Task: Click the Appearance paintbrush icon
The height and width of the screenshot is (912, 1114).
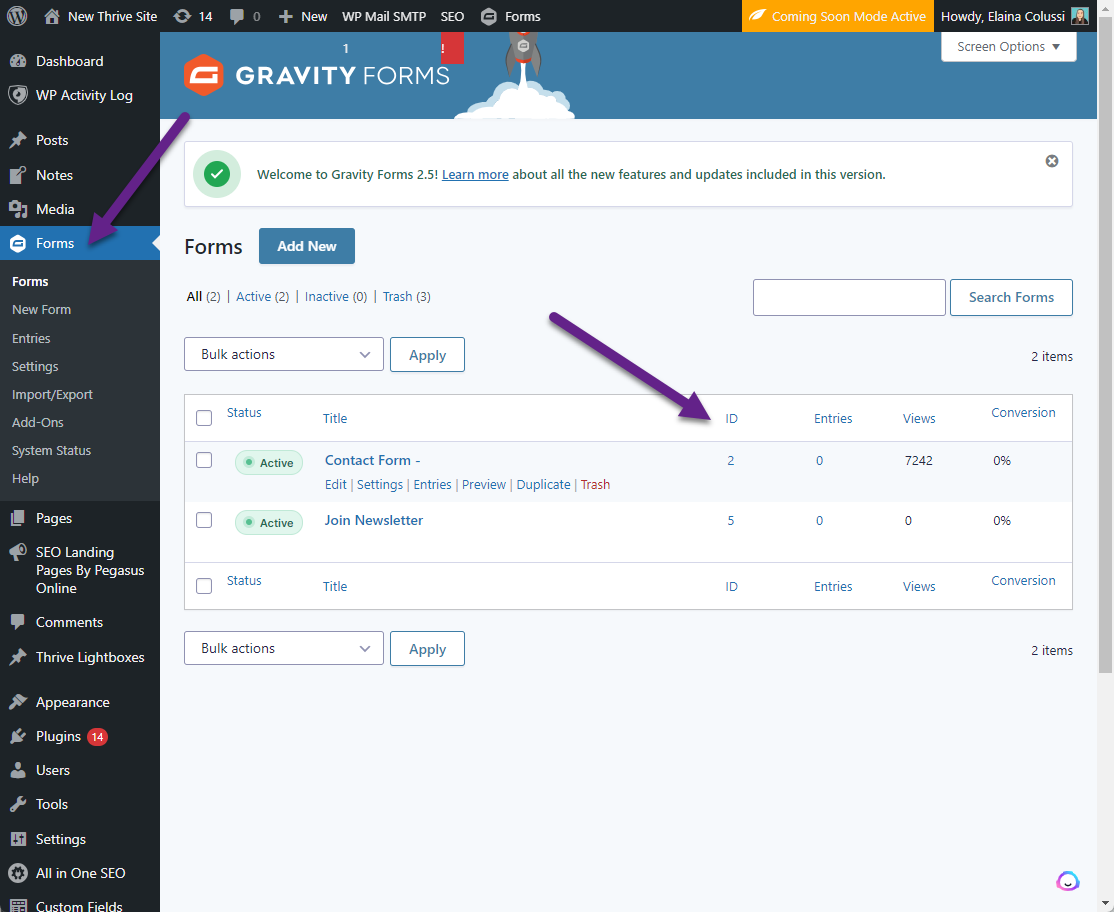Action: point(18,702)
